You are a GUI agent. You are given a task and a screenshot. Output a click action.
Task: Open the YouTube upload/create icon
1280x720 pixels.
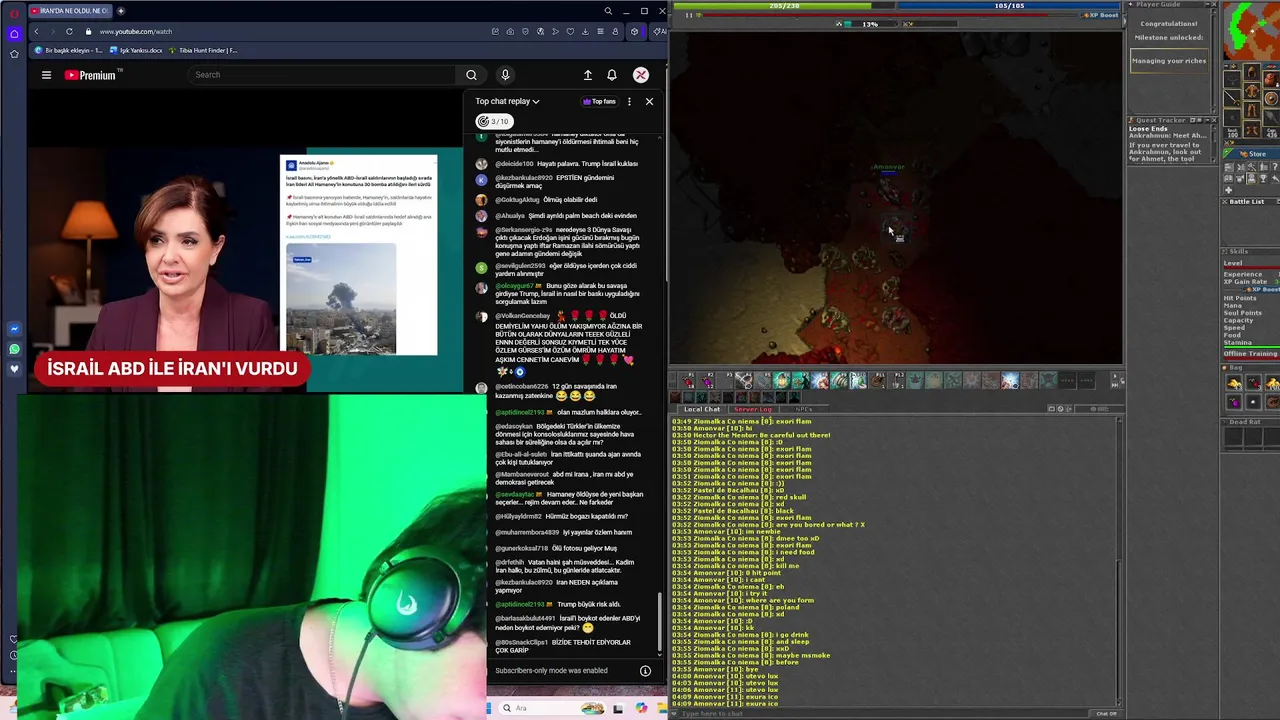coord(588,75)
